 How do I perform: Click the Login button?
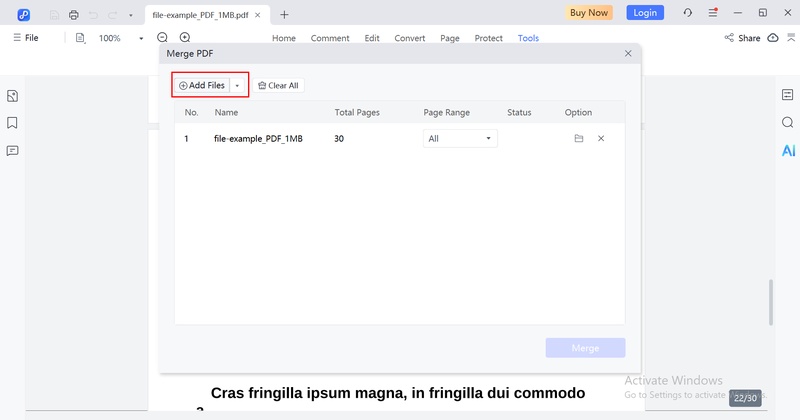click(x=645, y=13)
